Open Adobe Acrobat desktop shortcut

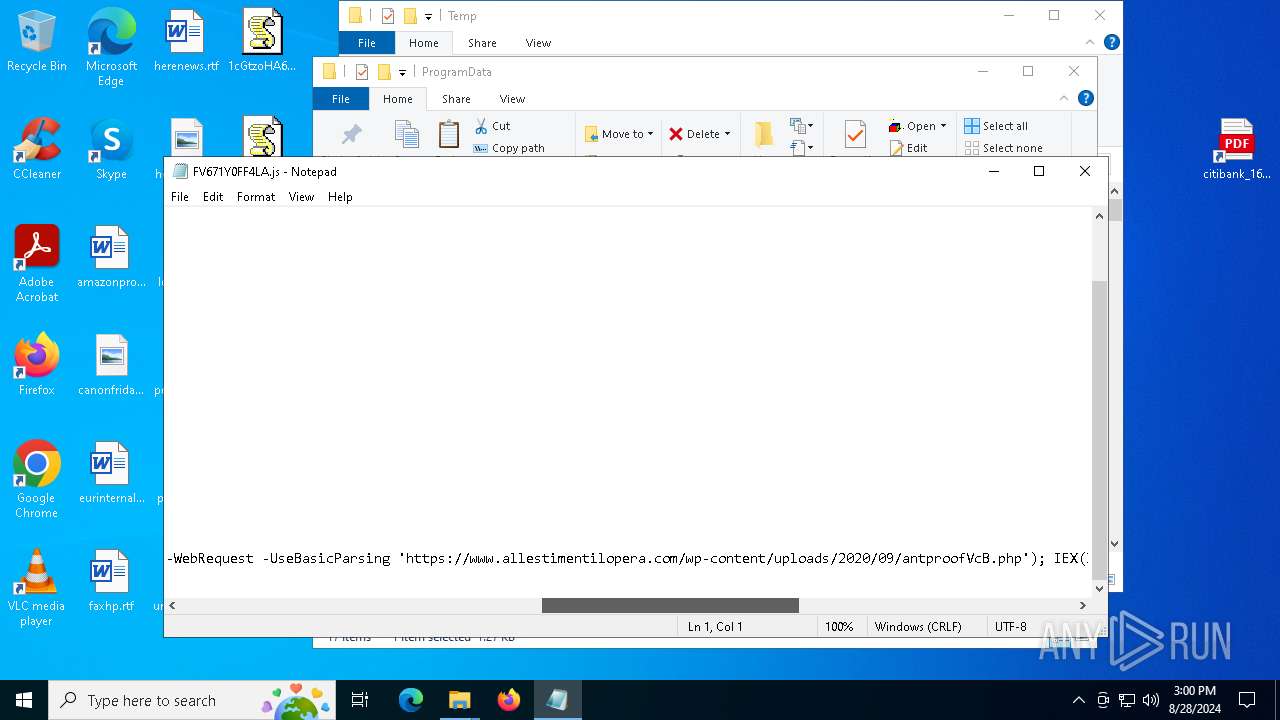click(x=36, y=264)
